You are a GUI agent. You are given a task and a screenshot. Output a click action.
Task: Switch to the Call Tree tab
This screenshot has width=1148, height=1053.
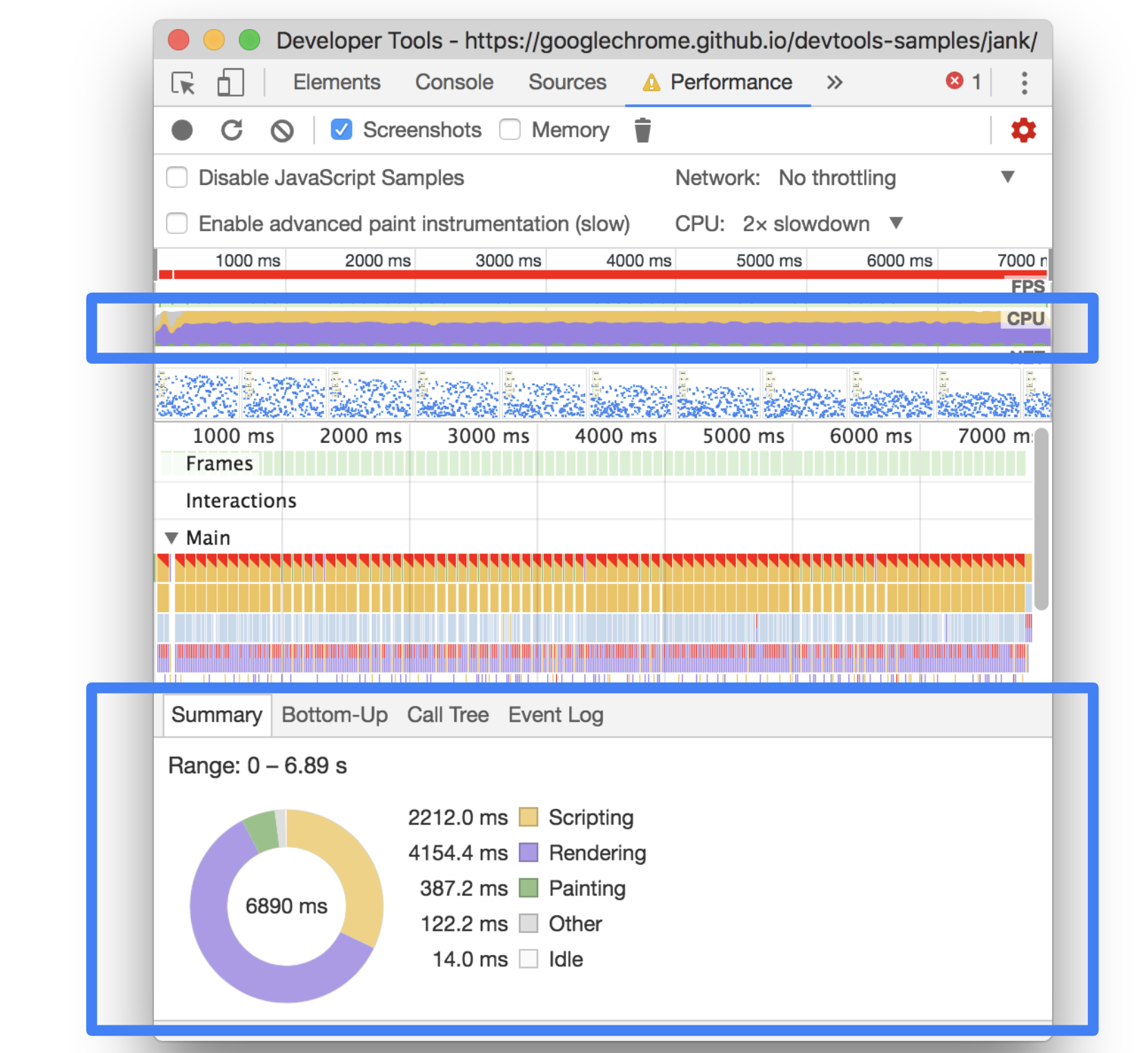point(448,715)
